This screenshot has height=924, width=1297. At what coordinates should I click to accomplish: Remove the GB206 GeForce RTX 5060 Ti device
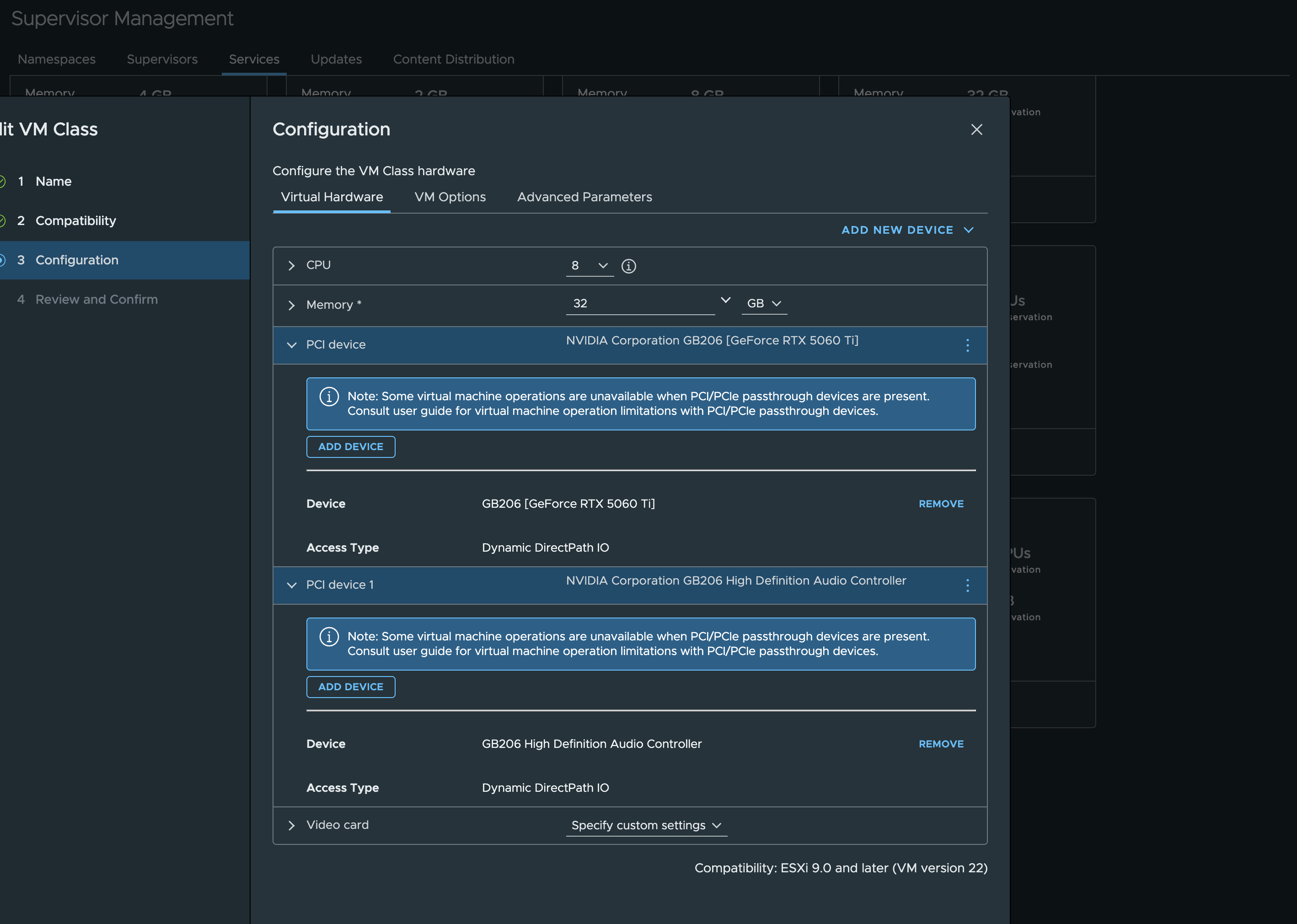[x=941, y=504]
